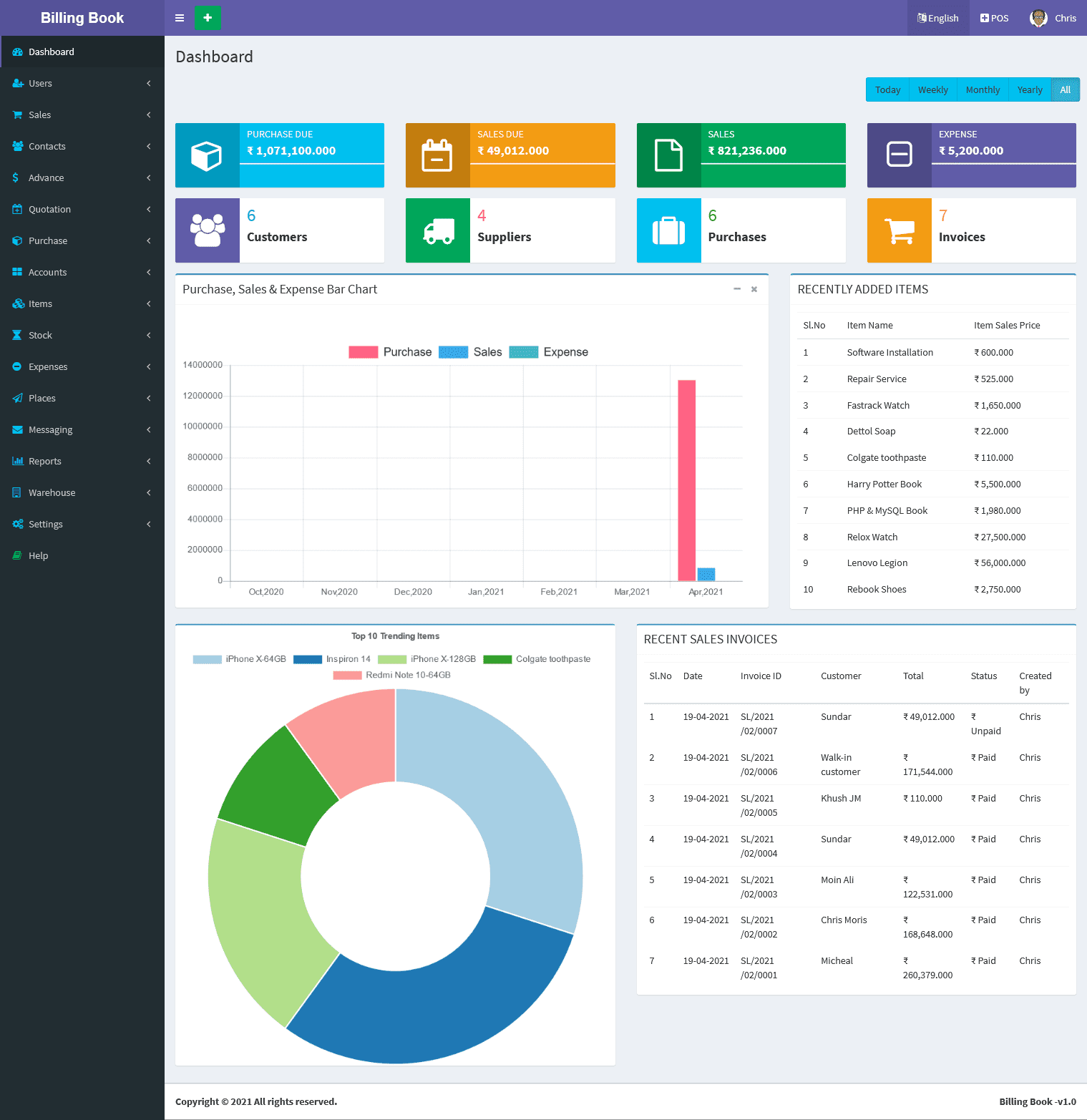Hide iPhone X-64GB in trending legend
Screen dimensions: 1087x1120
coord(240,659)
